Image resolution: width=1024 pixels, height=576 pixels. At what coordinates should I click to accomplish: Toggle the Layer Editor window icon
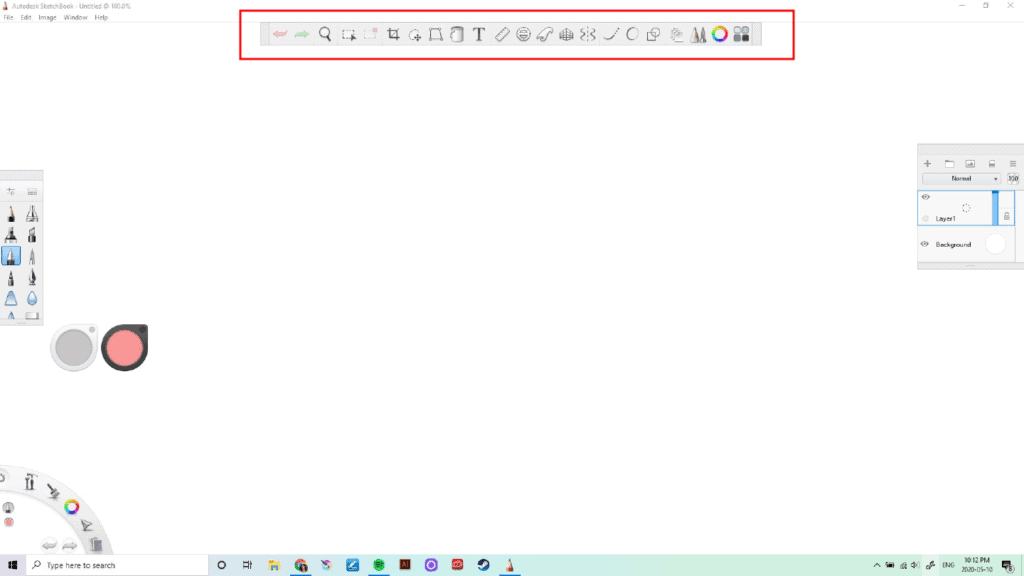pyautogui.click(x=677, y=35)
